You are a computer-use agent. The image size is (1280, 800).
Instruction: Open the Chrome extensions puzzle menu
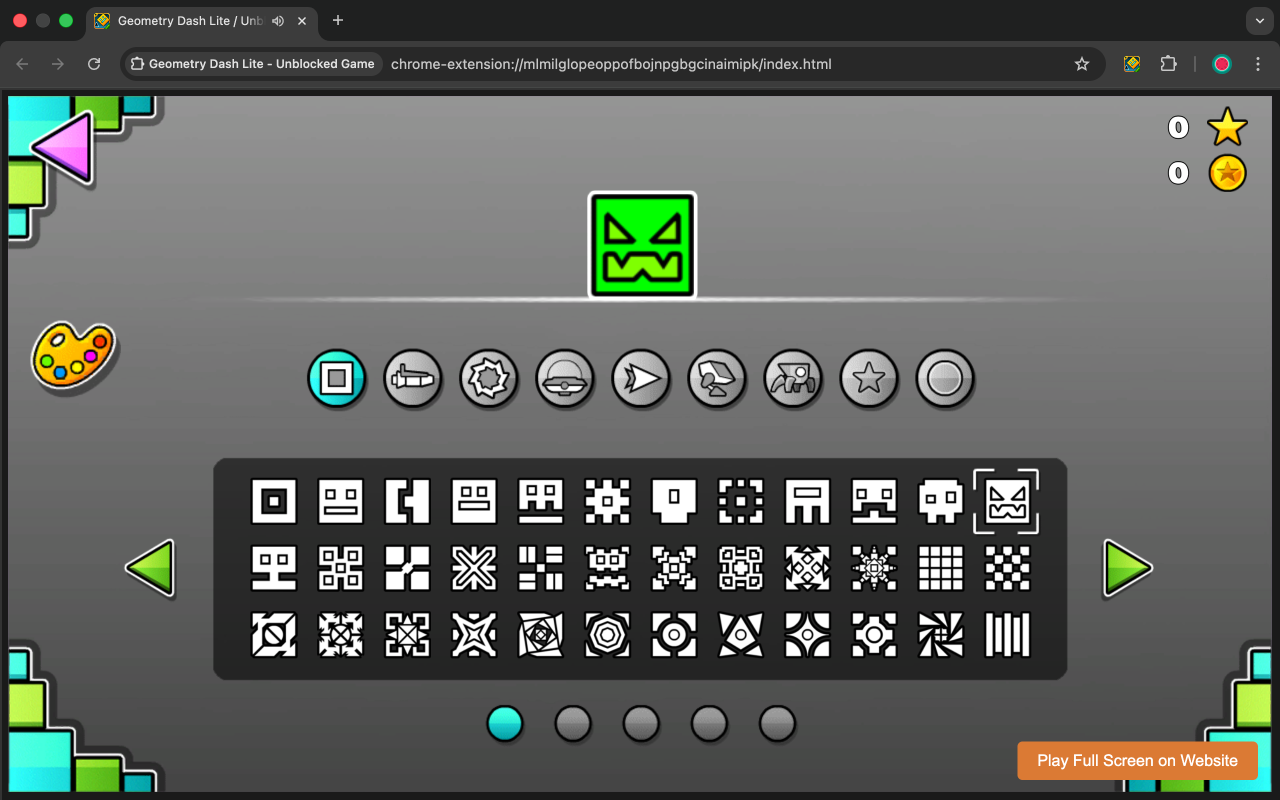tap(1168, 64)
